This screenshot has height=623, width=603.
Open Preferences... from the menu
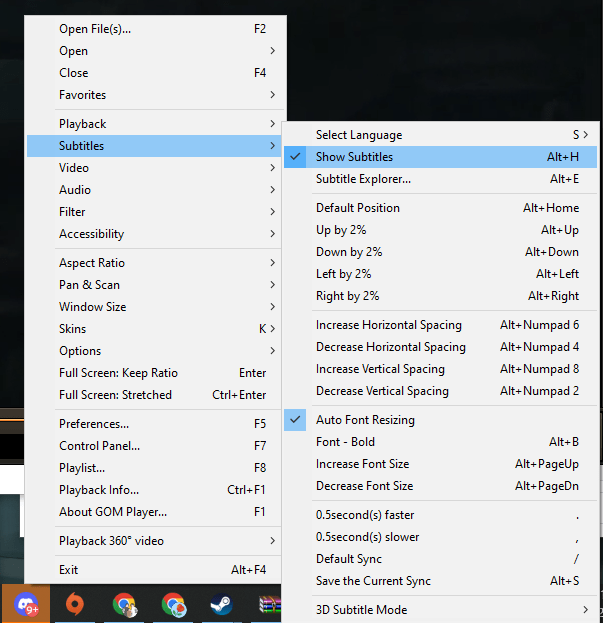point(154,424)
